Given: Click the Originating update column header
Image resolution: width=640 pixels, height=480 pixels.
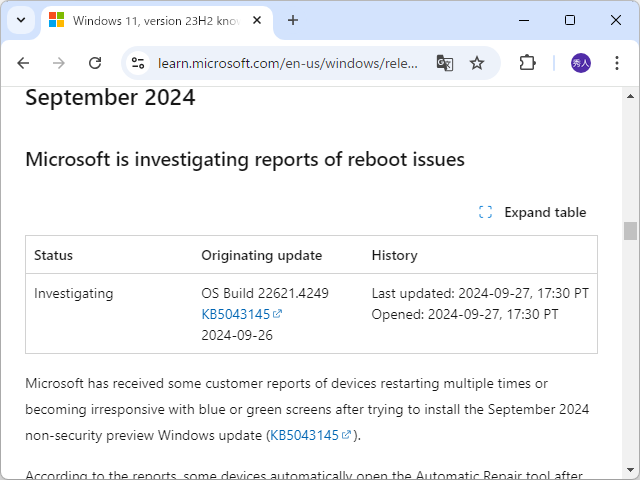Looking at the screenshot, I should click(x=262, y=255).
